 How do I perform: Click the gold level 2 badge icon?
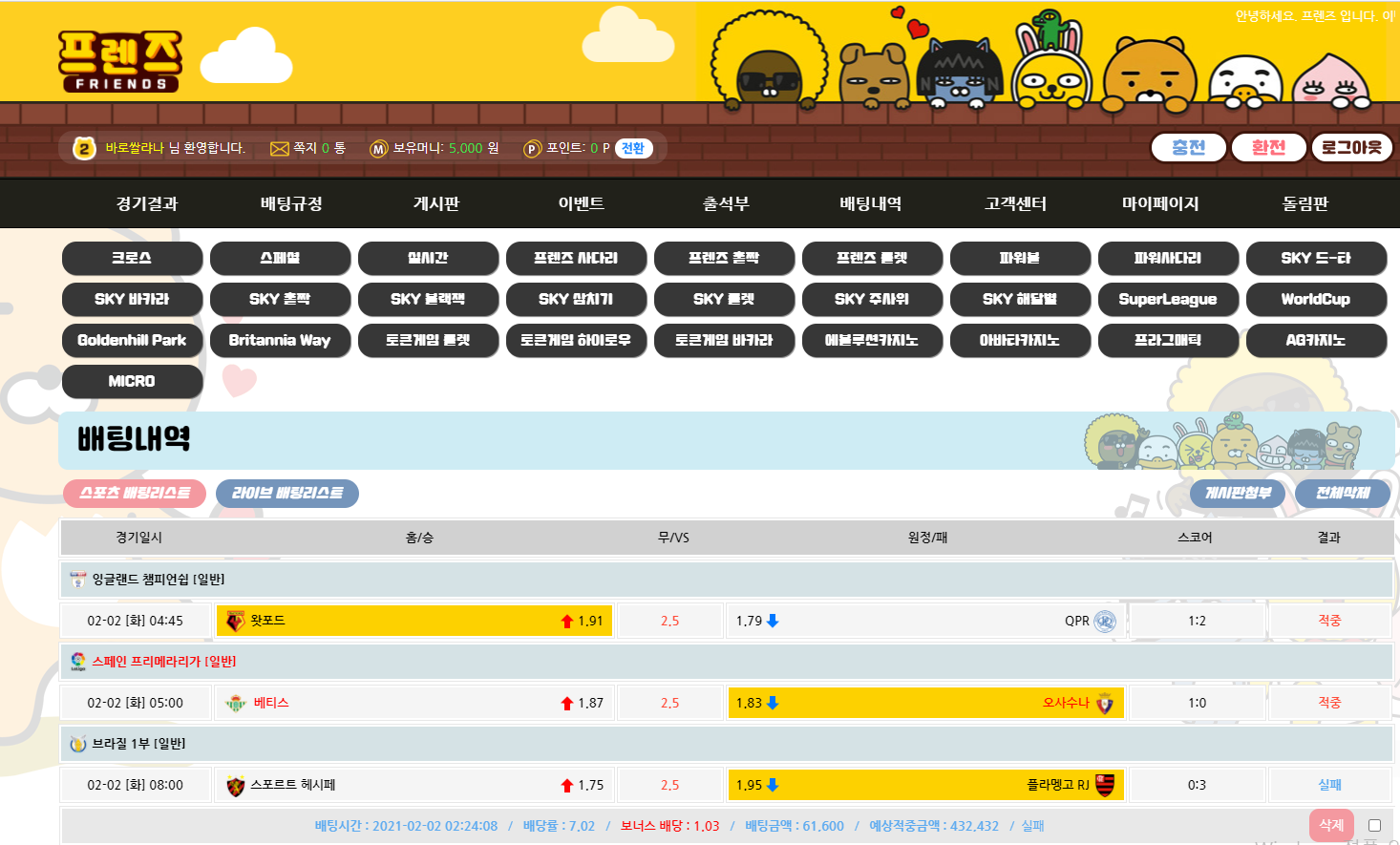tap(84, 148)
